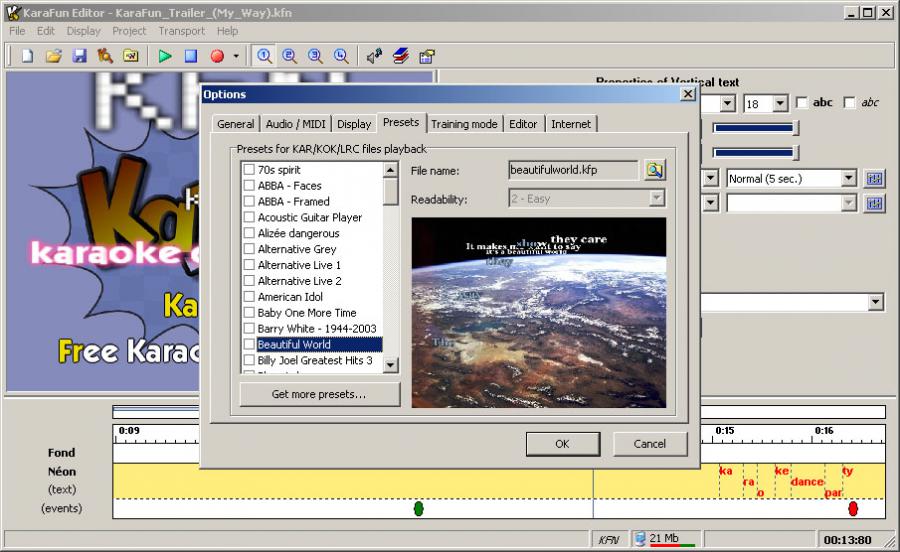
Task: Click the stacked books library icon
Action: pyautogui.click(x=401, y=56)
